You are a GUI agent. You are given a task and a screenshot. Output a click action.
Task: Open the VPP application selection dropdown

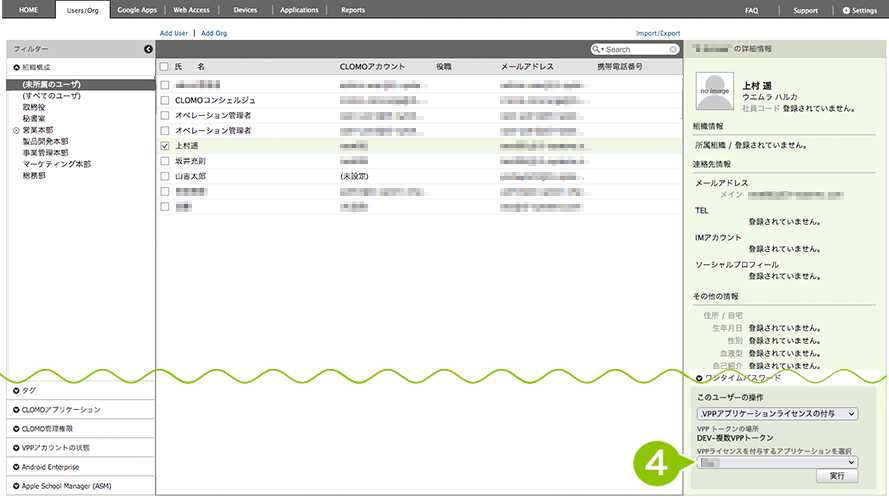point(776,462)
